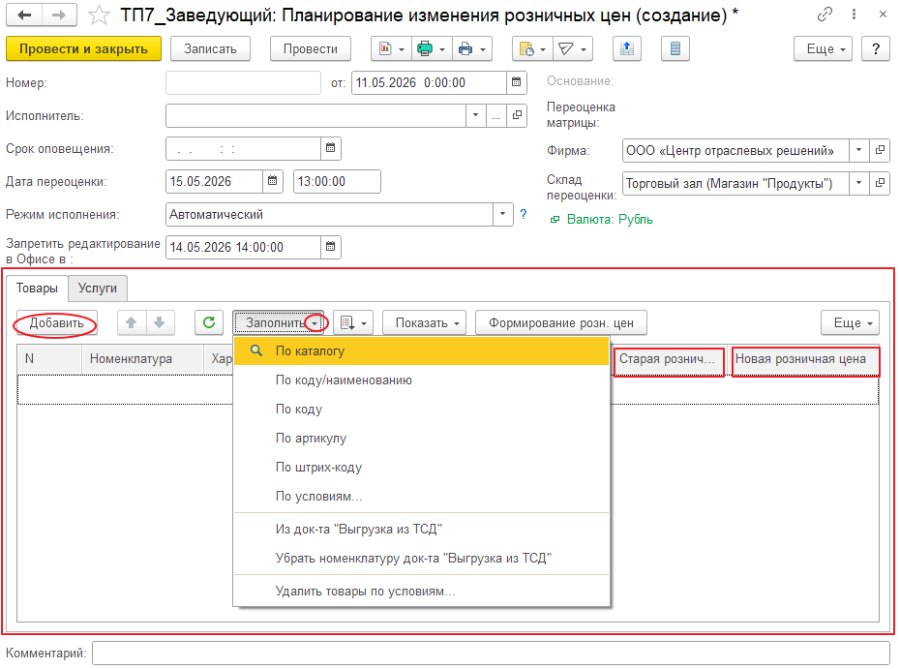Image resolution: width=900 pixels, height=669 pixels.
Task: Click the question mark help hint near Режим исполнения
Action: pyautogui.click(x=523, y=214)
